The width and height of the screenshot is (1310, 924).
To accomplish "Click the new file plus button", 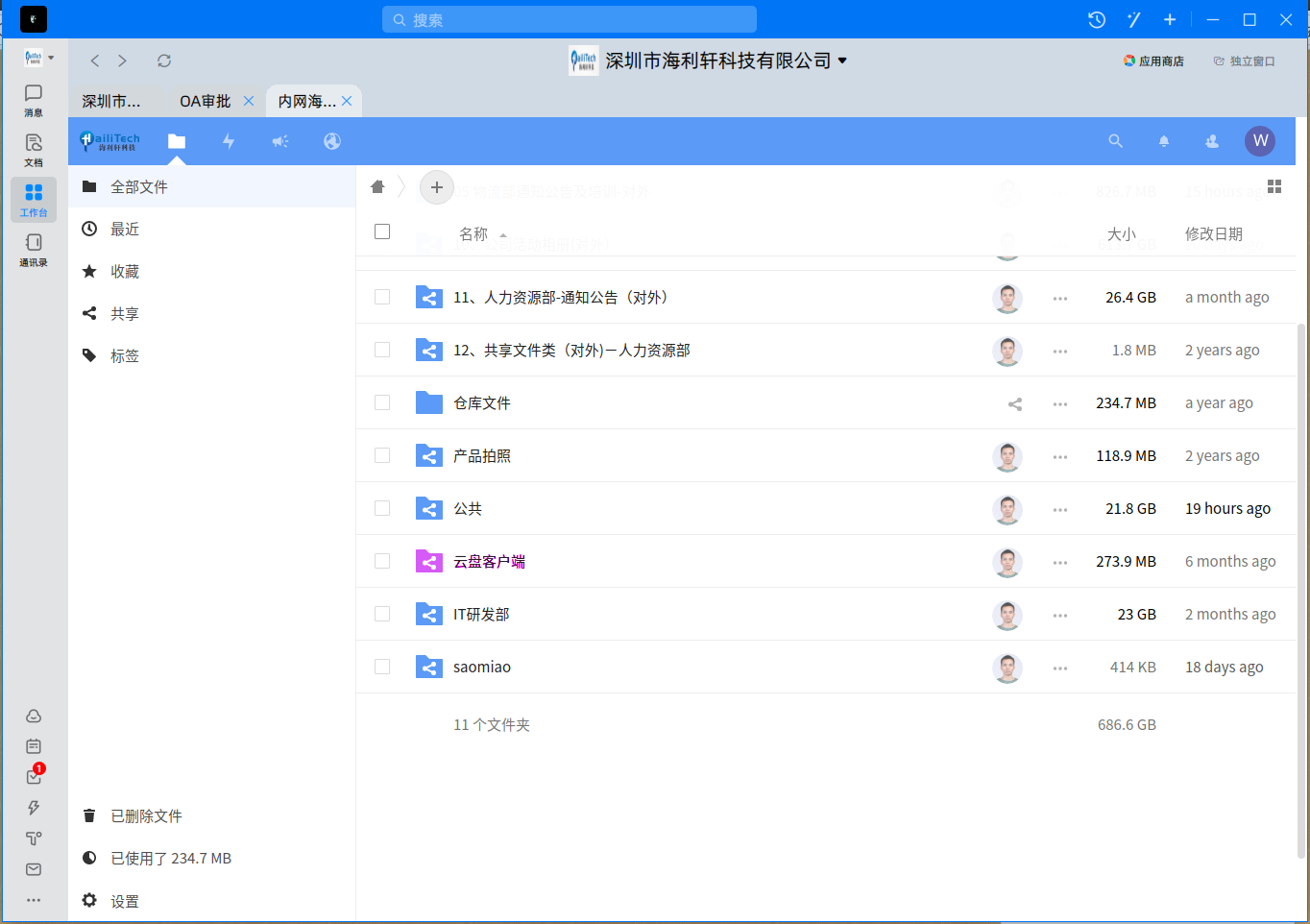I will coord(437,187).
